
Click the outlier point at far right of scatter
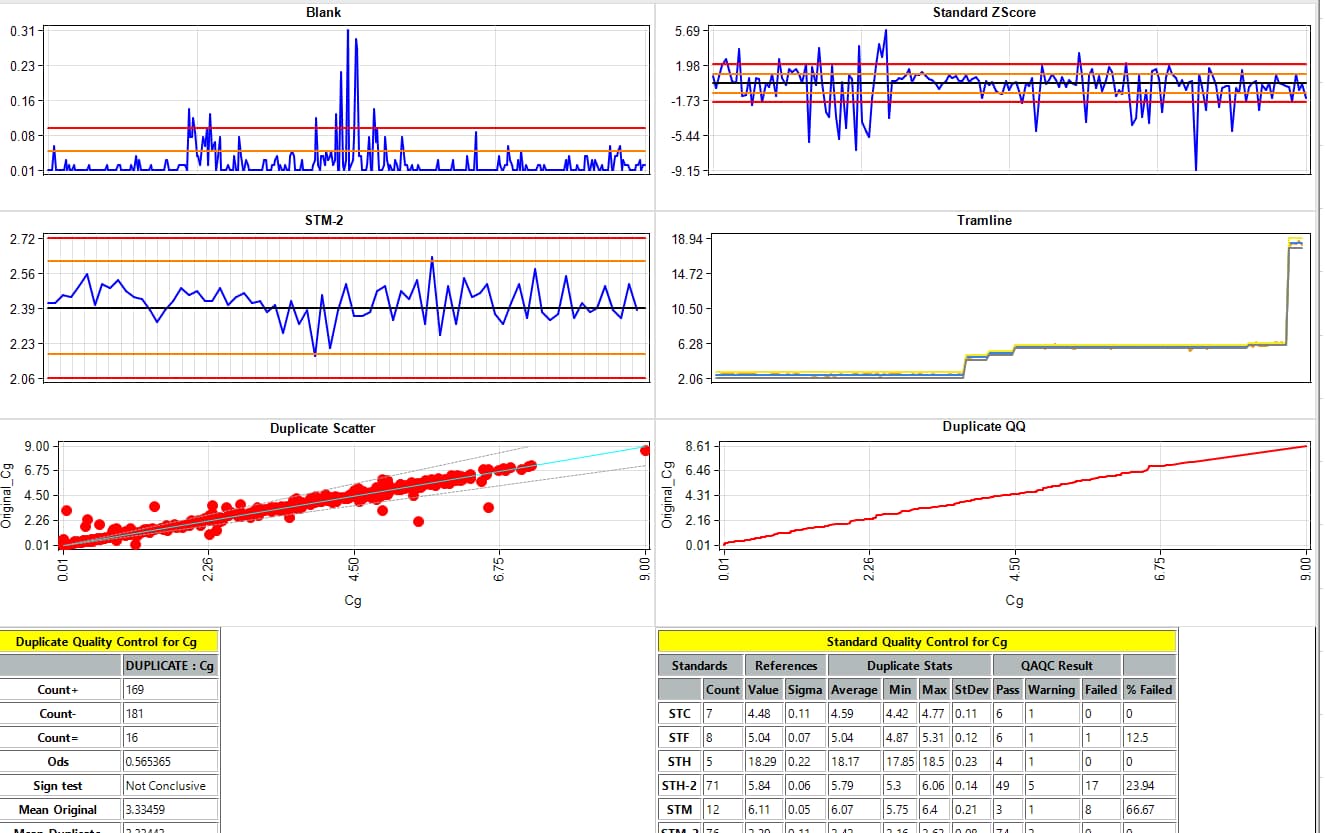pos(645,451)
